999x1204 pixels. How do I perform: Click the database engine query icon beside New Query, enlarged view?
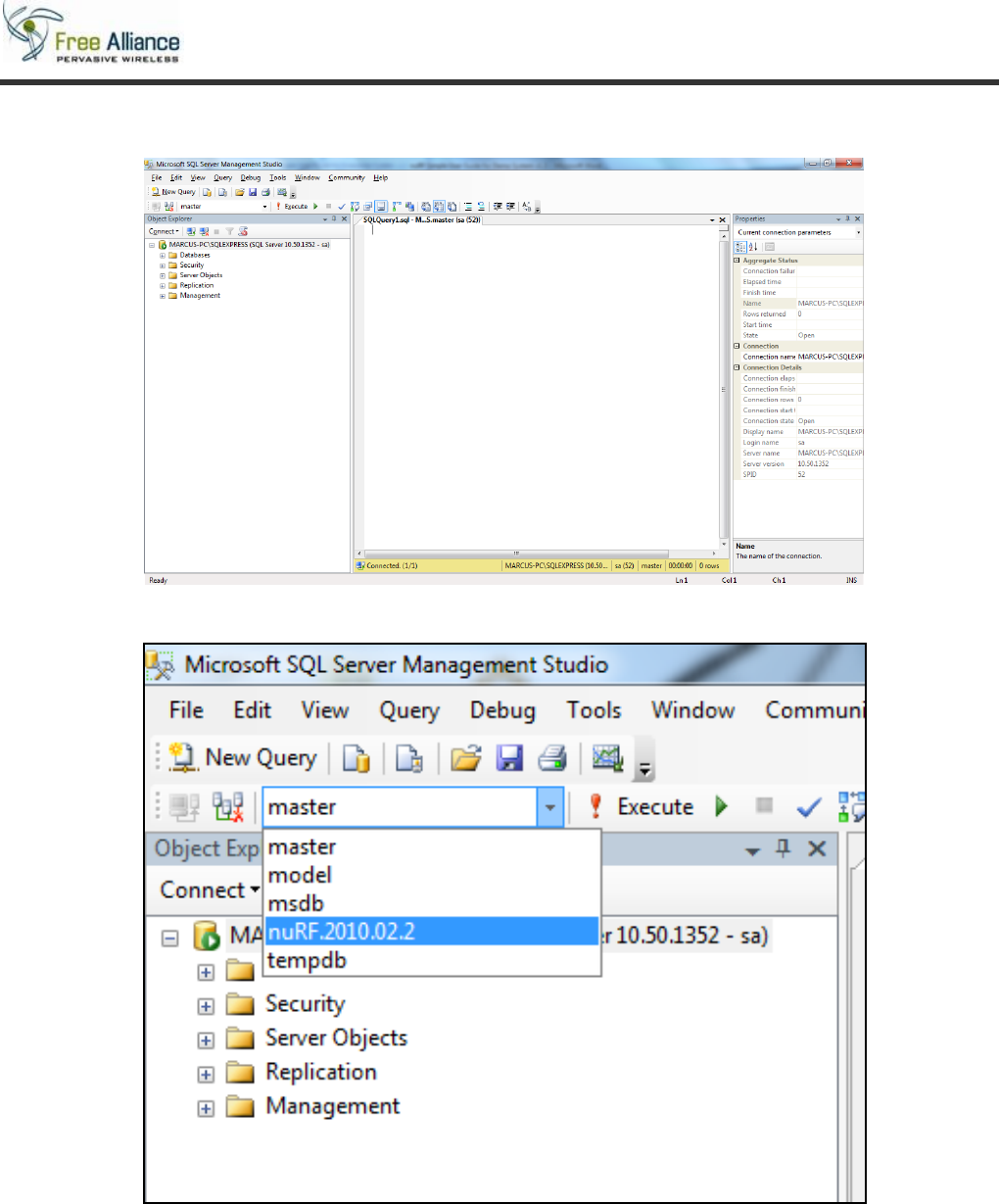point(357,758)
